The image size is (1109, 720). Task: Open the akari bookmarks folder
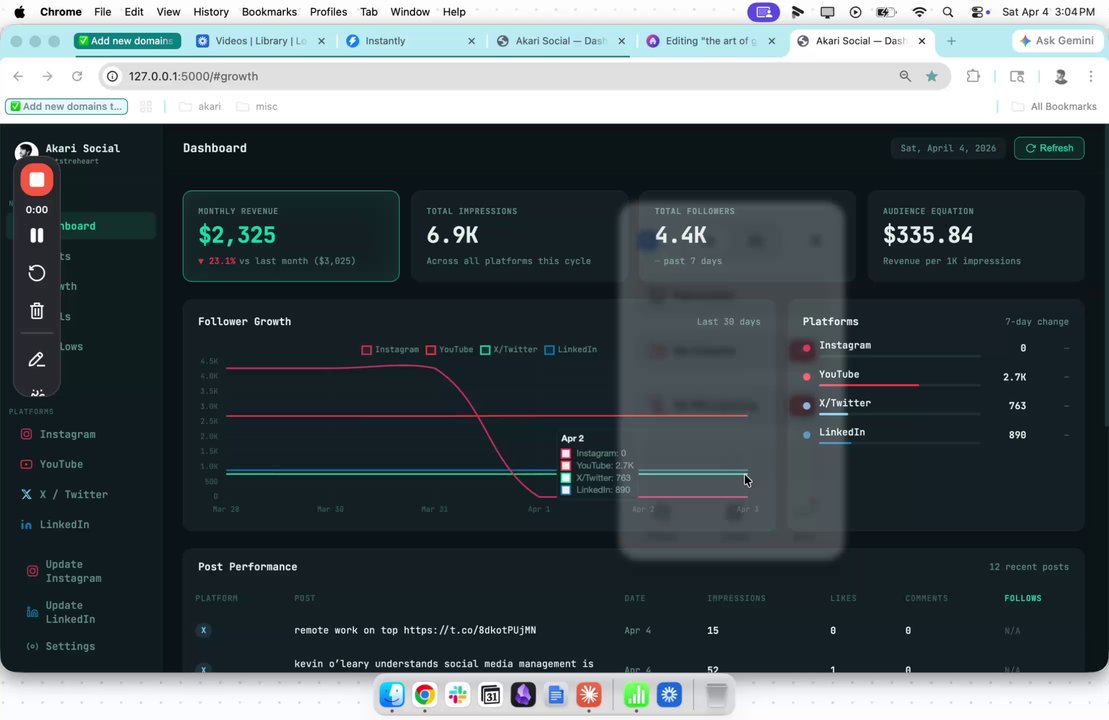[x=200, y=106]
